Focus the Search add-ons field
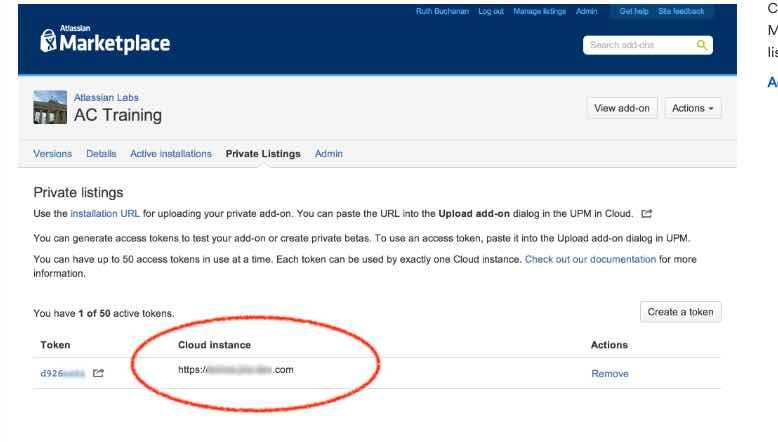778x442 pixels. click(x=648, y=45)
